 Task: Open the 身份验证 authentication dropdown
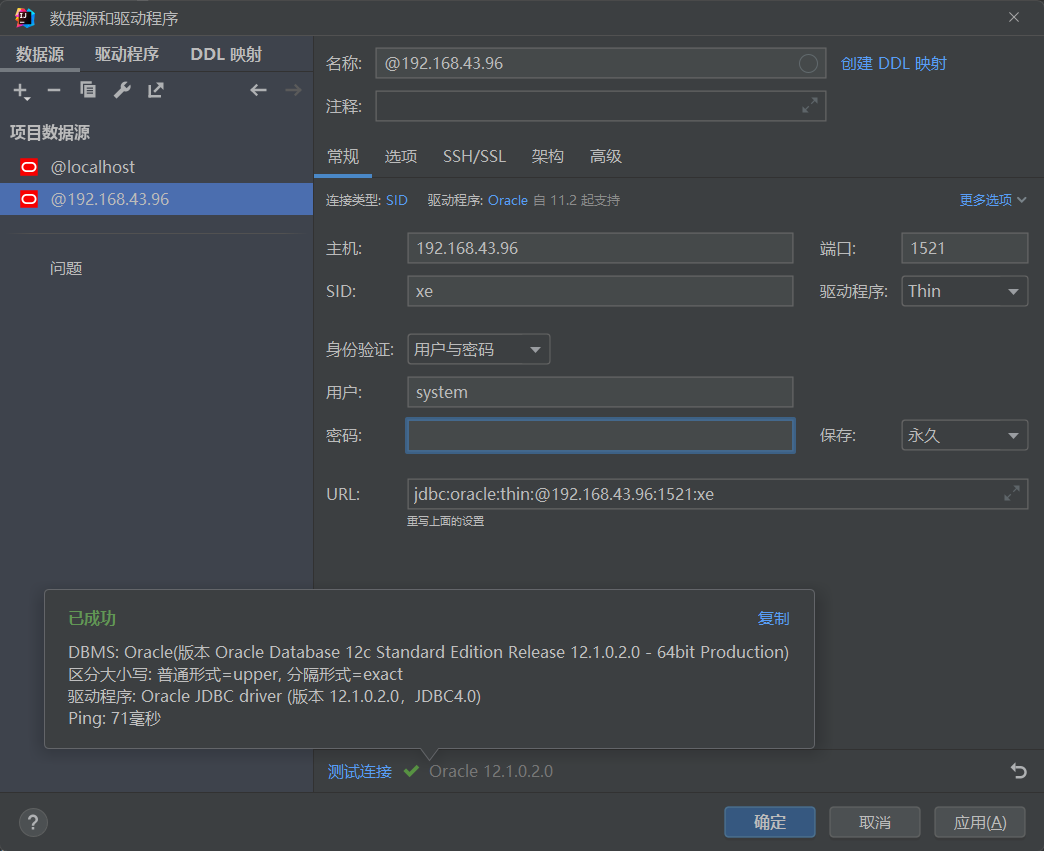pyautogui.click(x=478, y=349)
